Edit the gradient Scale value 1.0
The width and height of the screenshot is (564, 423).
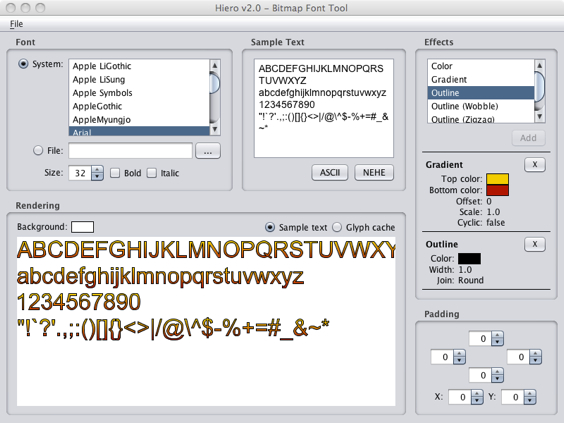tap(493, 212)
